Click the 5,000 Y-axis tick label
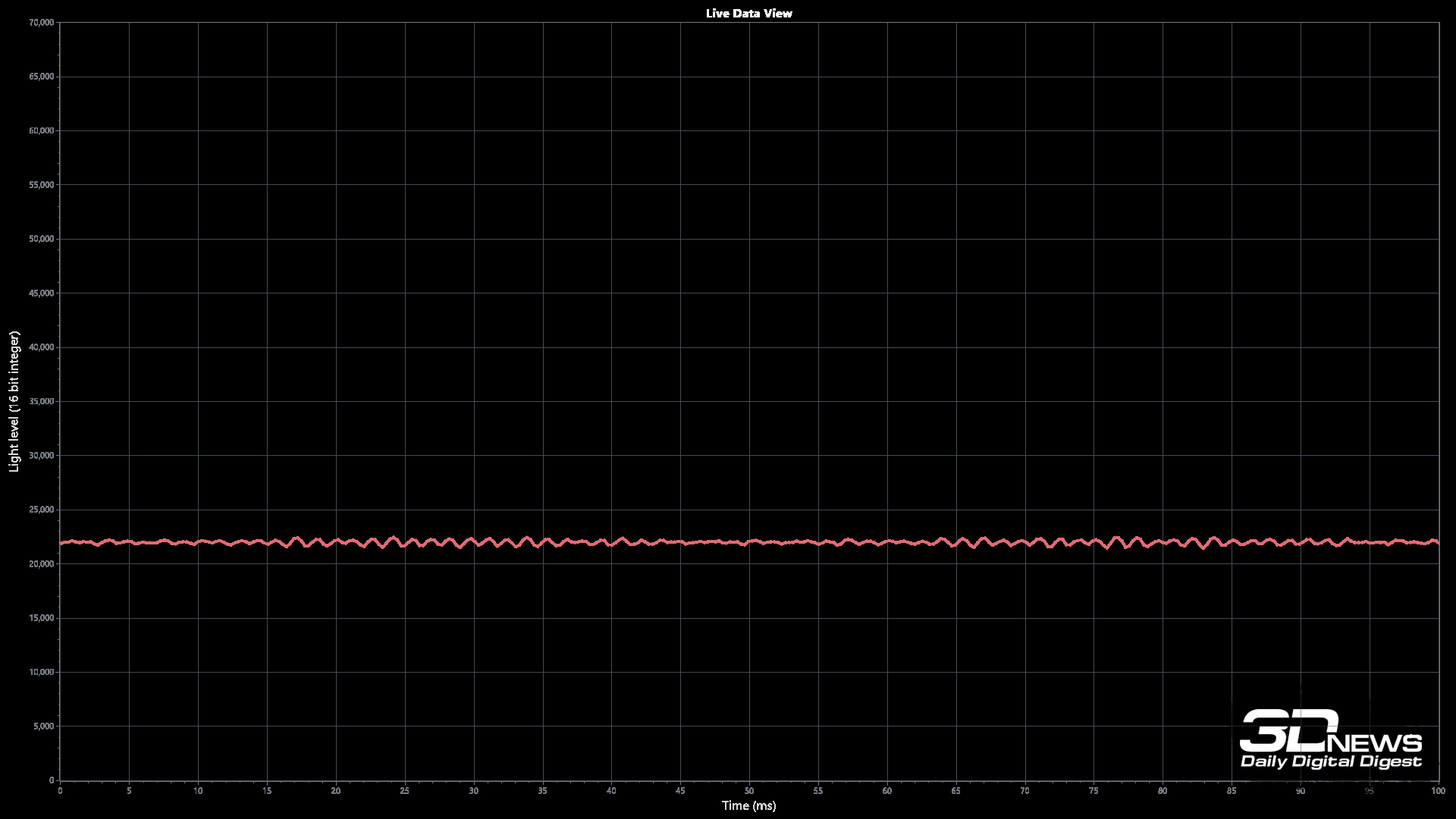This screenshot has width=1456, height=819. click(45, 726)
